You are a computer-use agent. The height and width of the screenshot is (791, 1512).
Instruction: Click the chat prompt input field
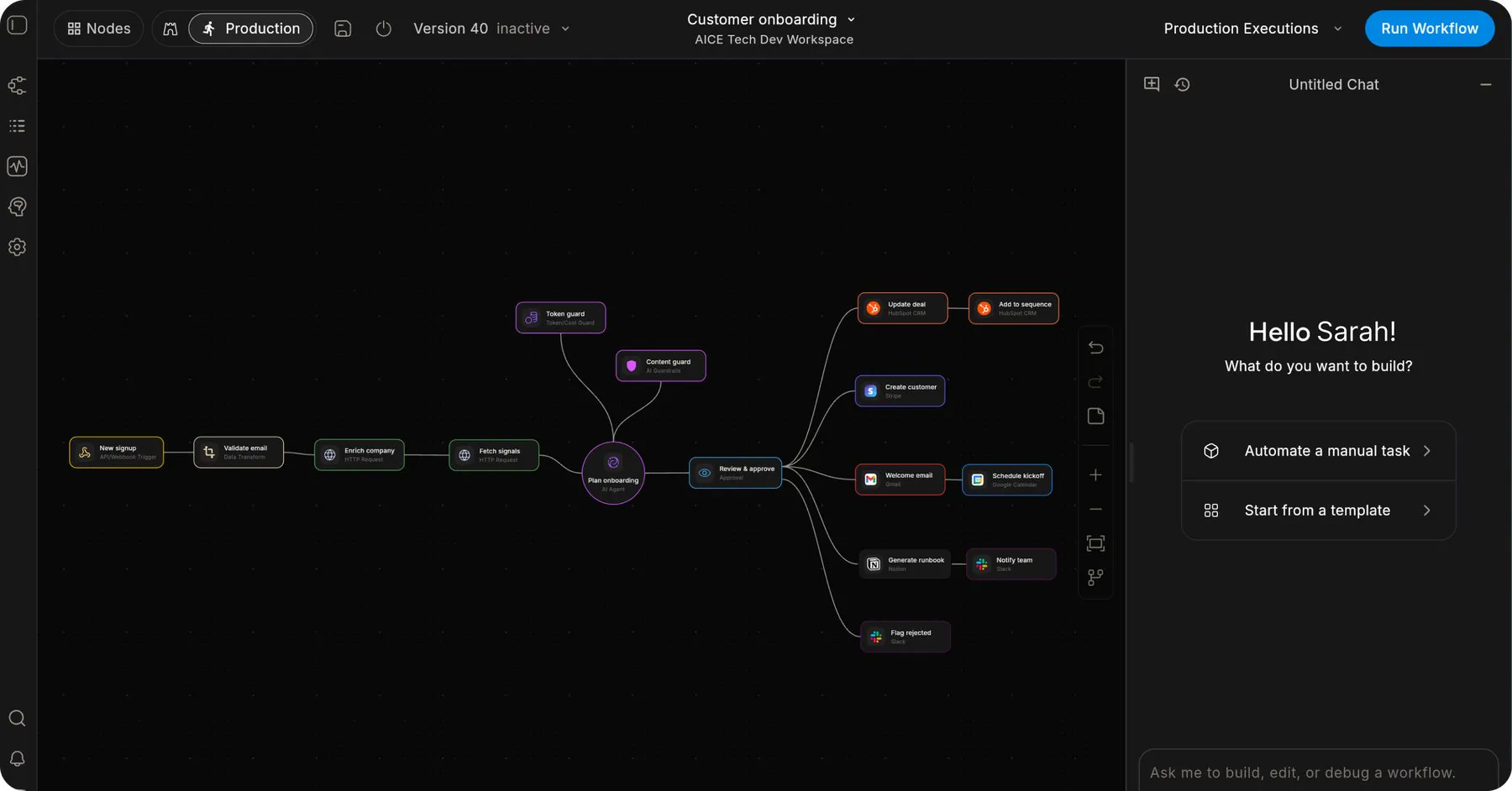(x=1318, y=773)
